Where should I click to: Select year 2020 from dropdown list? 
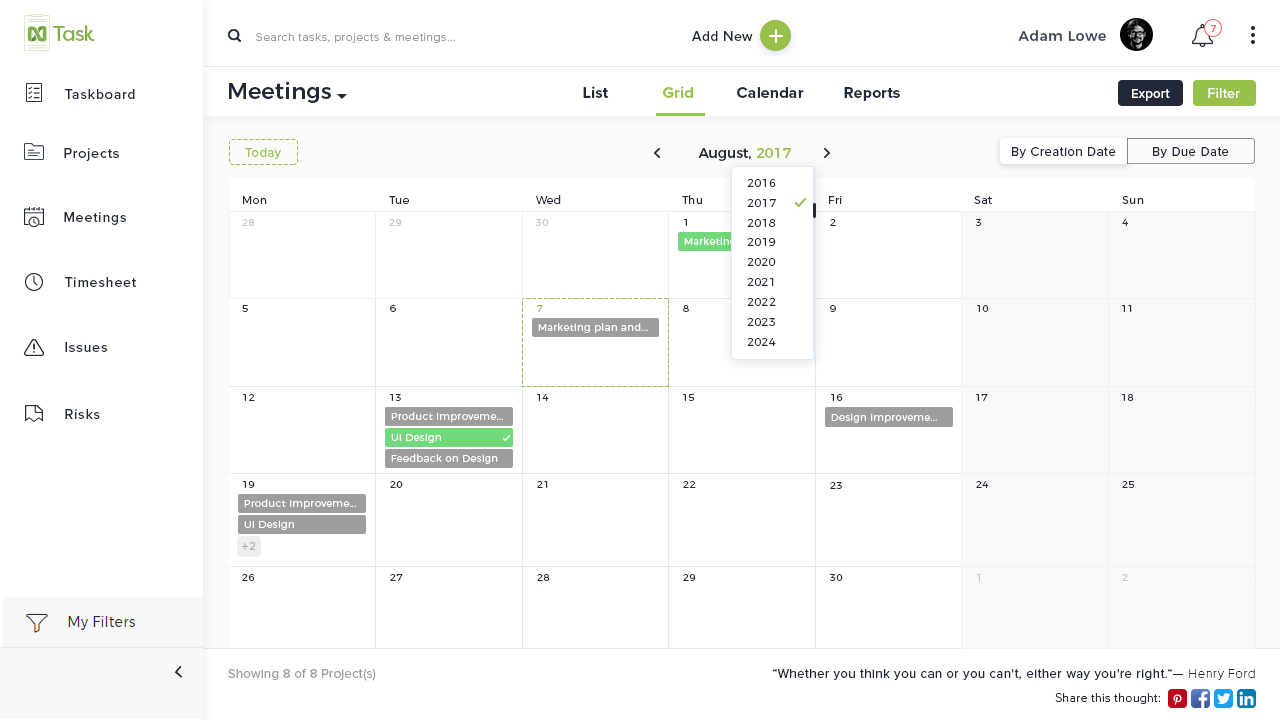pyautogui.click(x=761, y=262)
